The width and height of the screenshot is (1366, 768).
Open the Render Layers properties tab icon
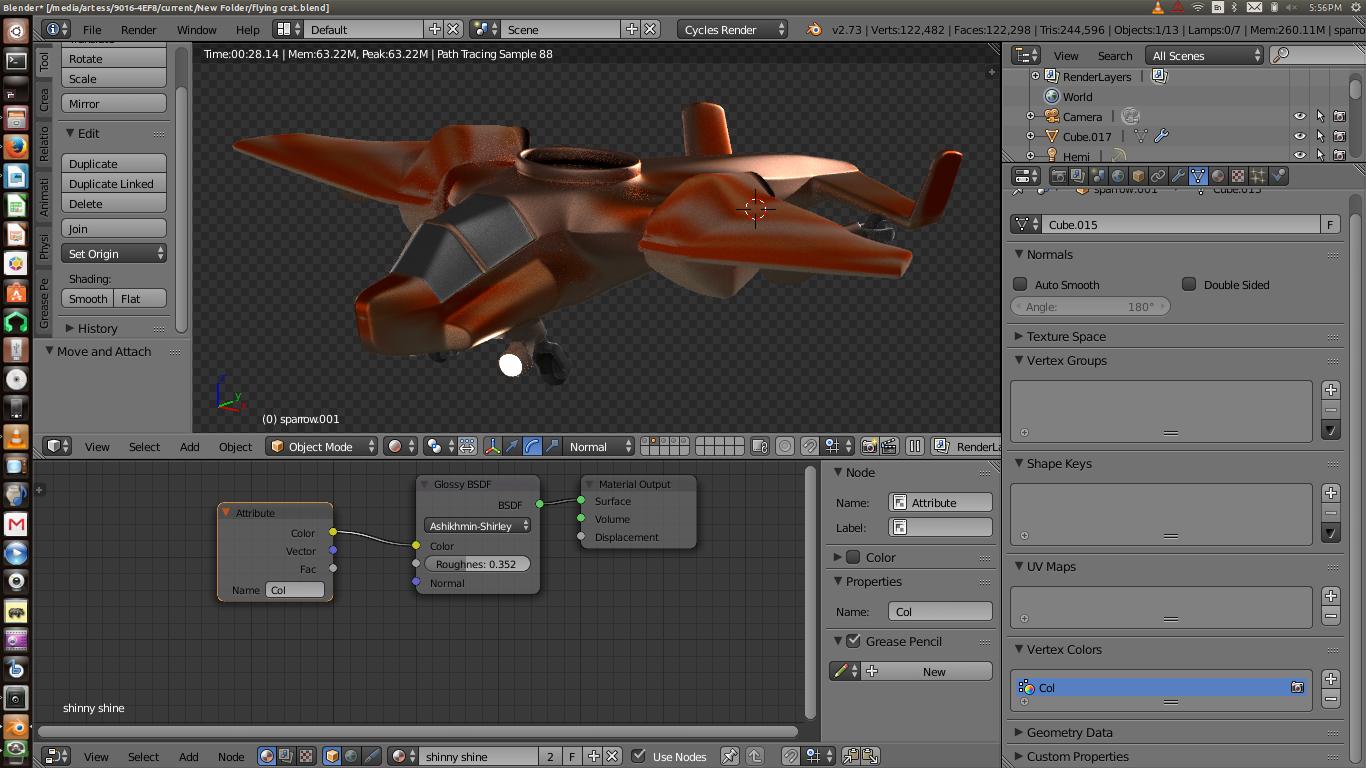coord(1078,176)
